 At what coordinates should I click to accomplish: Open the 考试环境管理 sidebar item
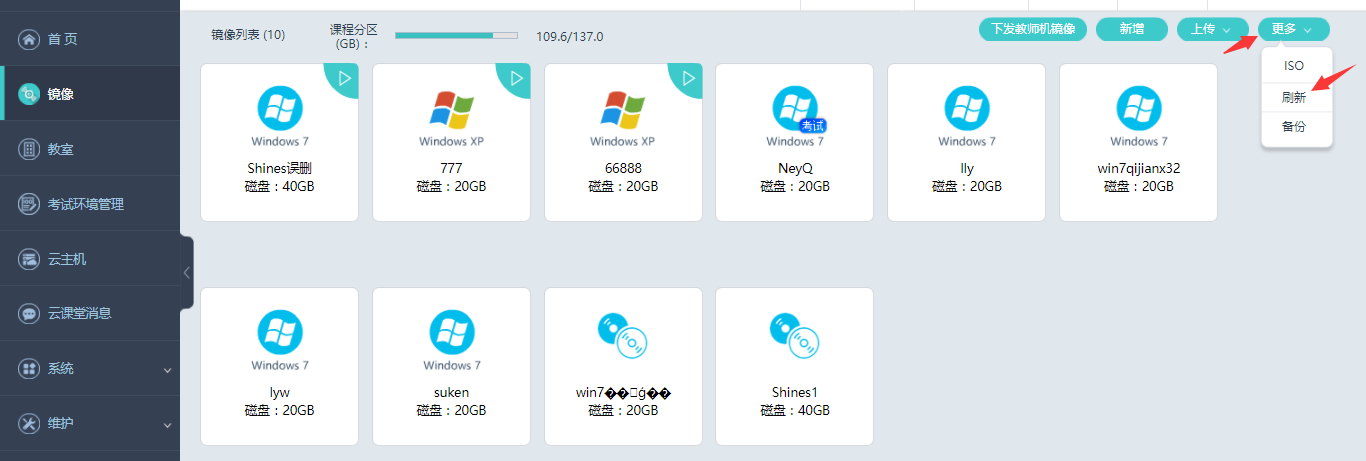90,204
